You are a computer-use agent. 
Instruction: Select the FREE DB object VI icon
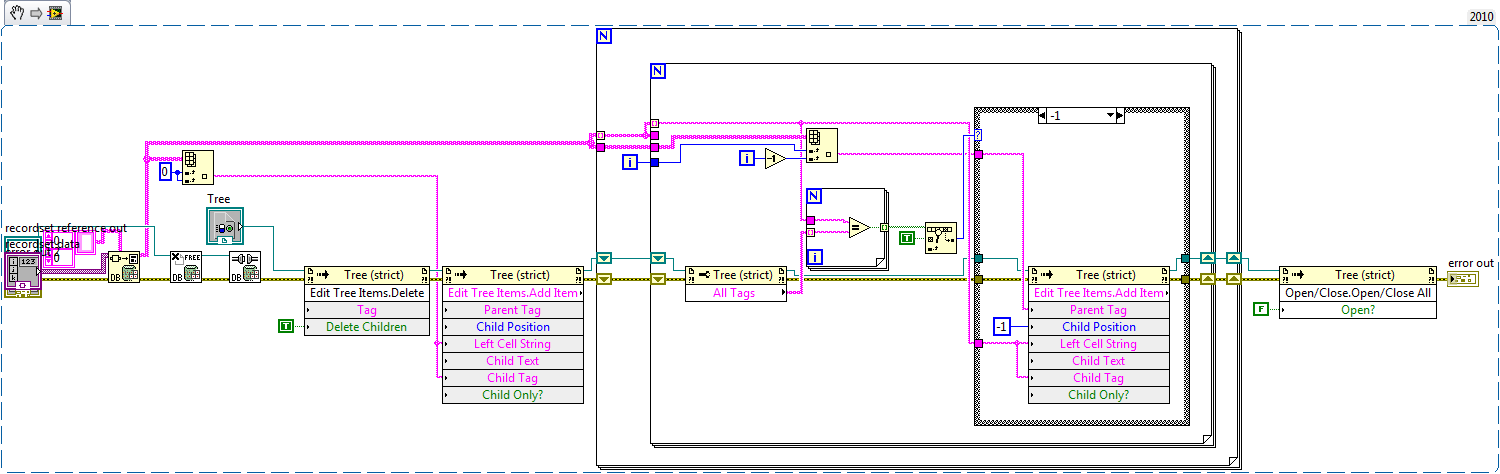185,266
